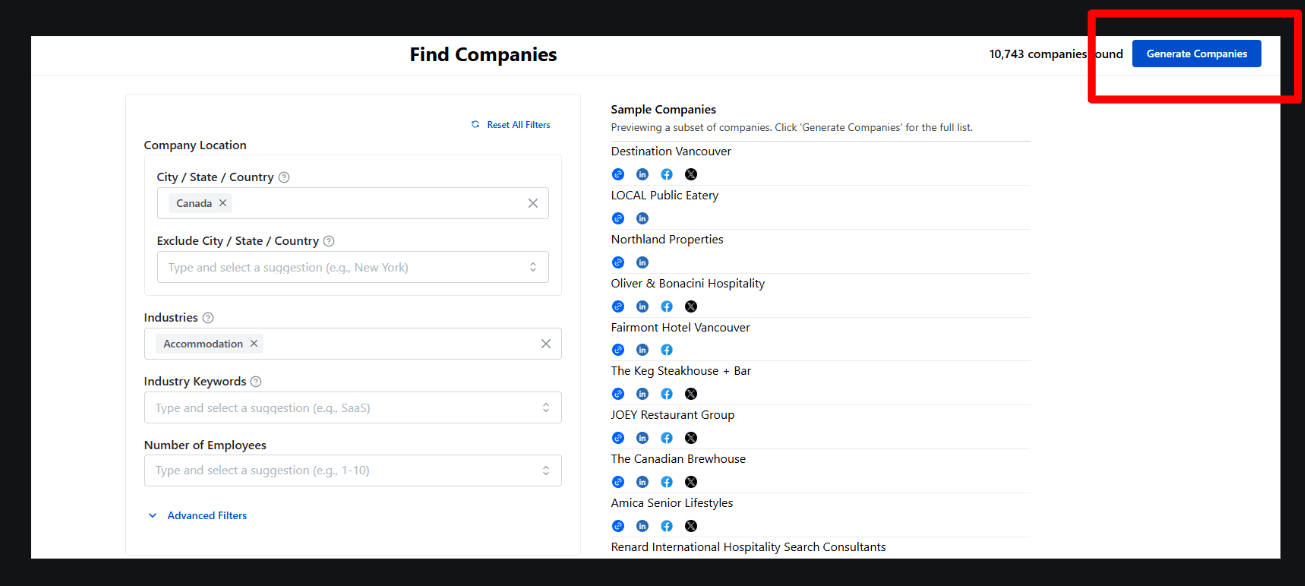
Task: Open Destination Vancouver's X (Twitter) icon
Action: 691,174
